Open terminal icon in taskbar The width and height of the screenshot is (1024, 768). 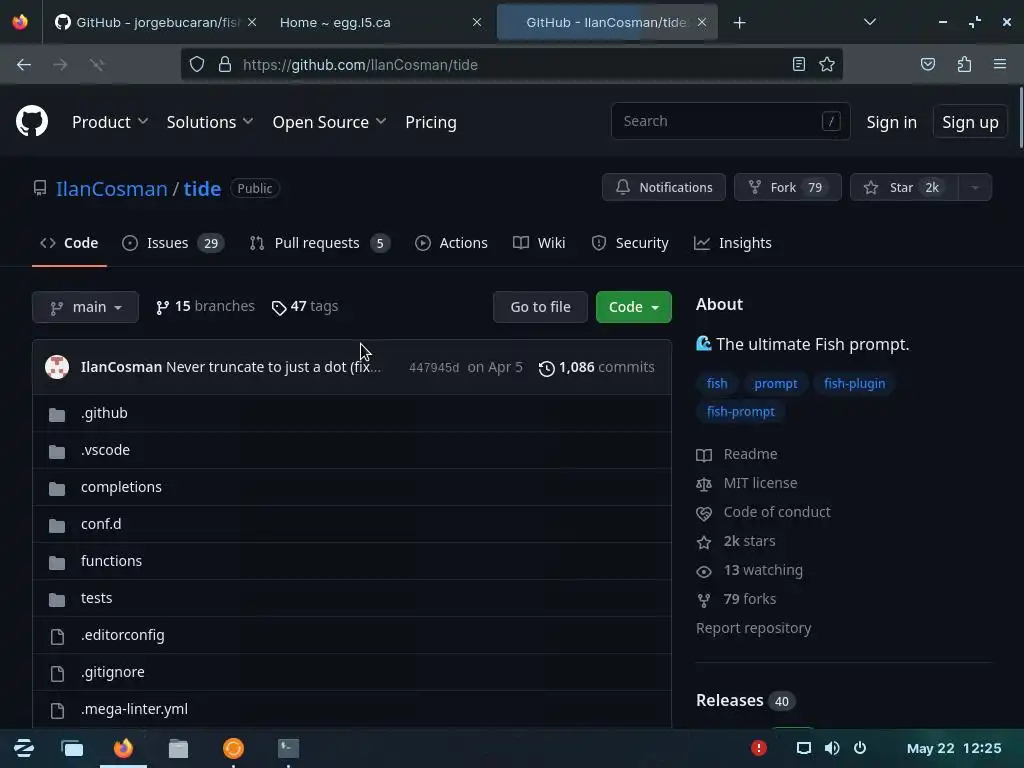click(x=288, y=748)
